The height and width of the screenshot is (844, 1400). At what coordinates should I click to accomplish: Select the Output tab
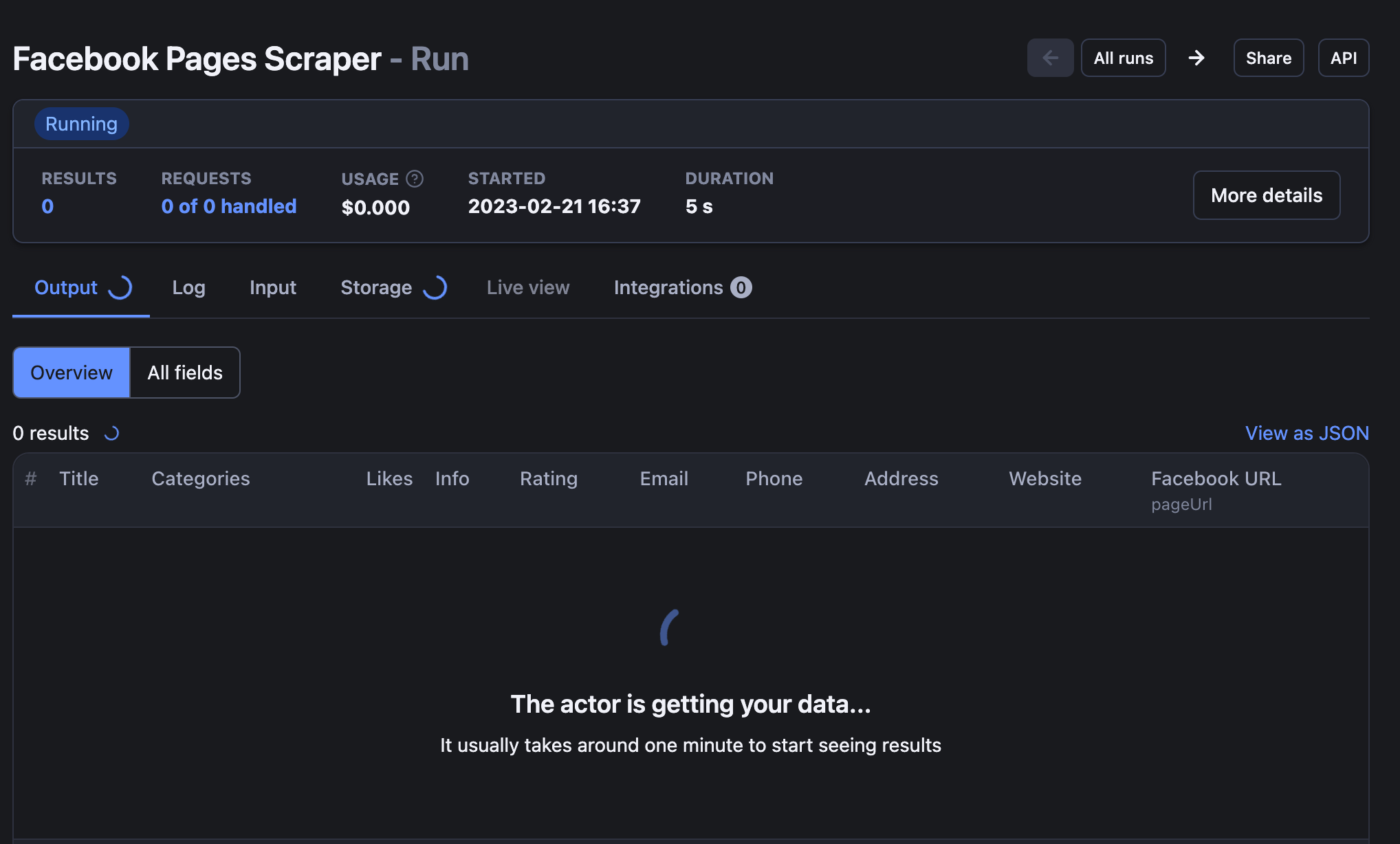point(66,287)
